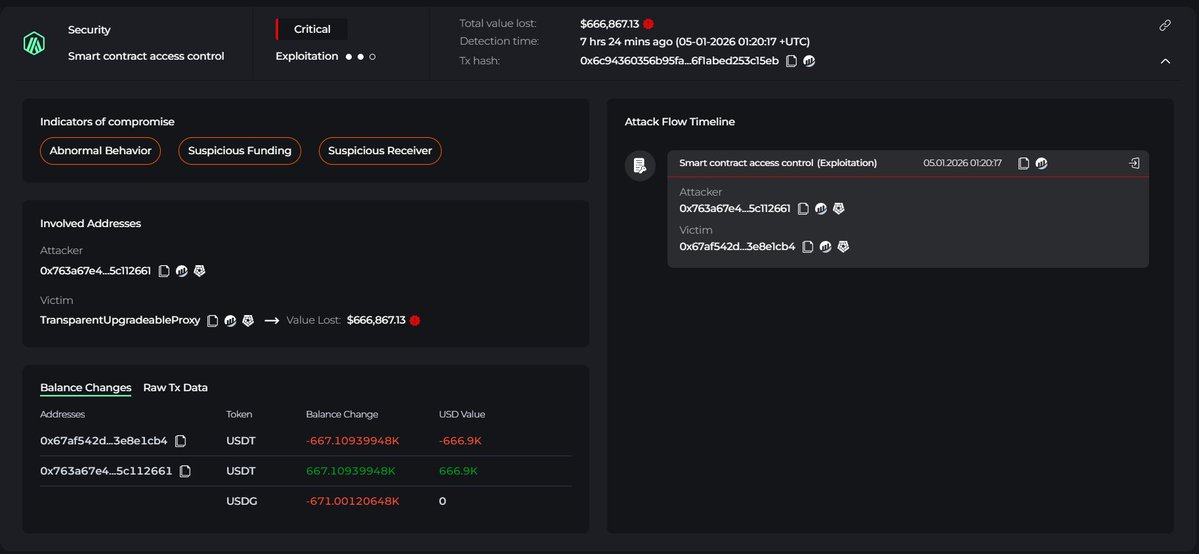The width and height of the screenshot is (1199, 554).
Task: Click the timeline document marker icon
Action: pyautogui.click(x=639, y=166)
